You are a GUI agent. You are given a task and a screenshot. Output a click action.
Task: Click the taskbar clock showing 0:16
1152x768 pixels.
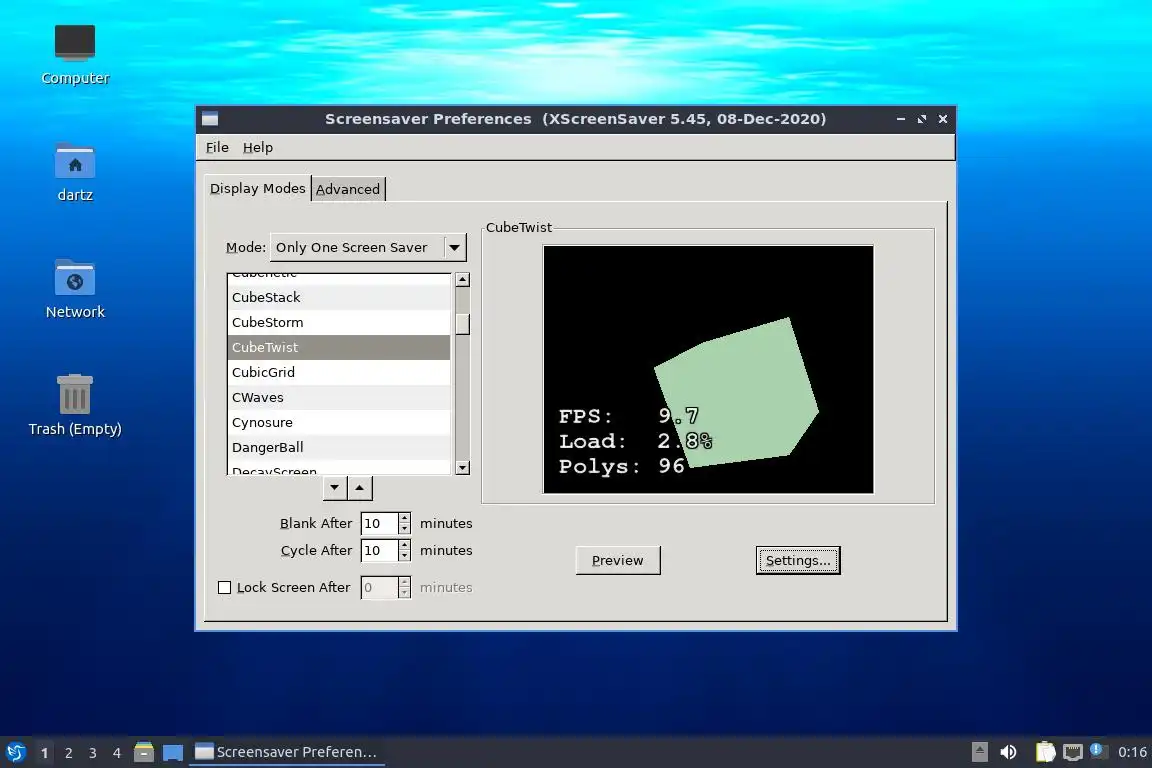tap(1132, 752)
